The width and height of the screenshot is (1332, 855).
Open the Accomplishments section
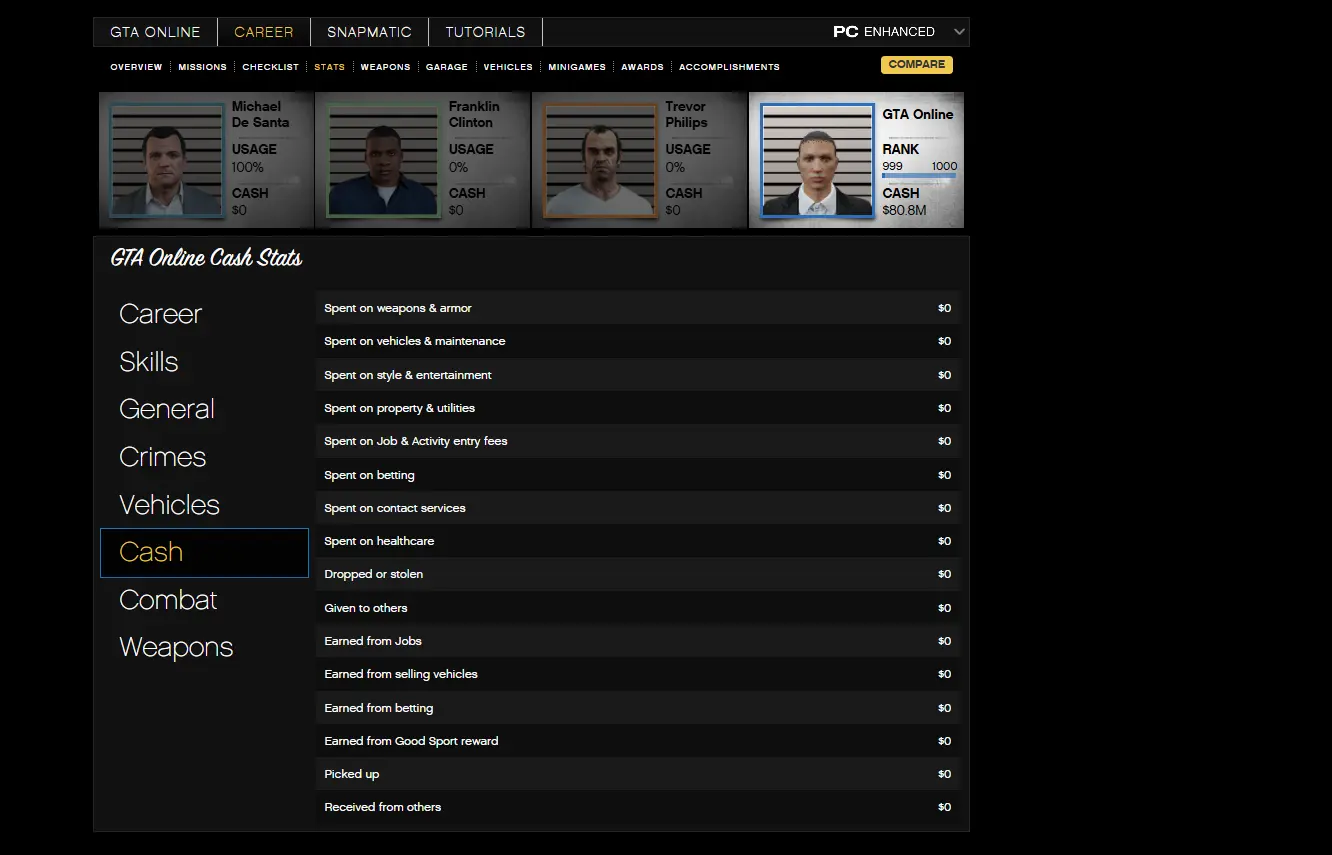point(729,67)
